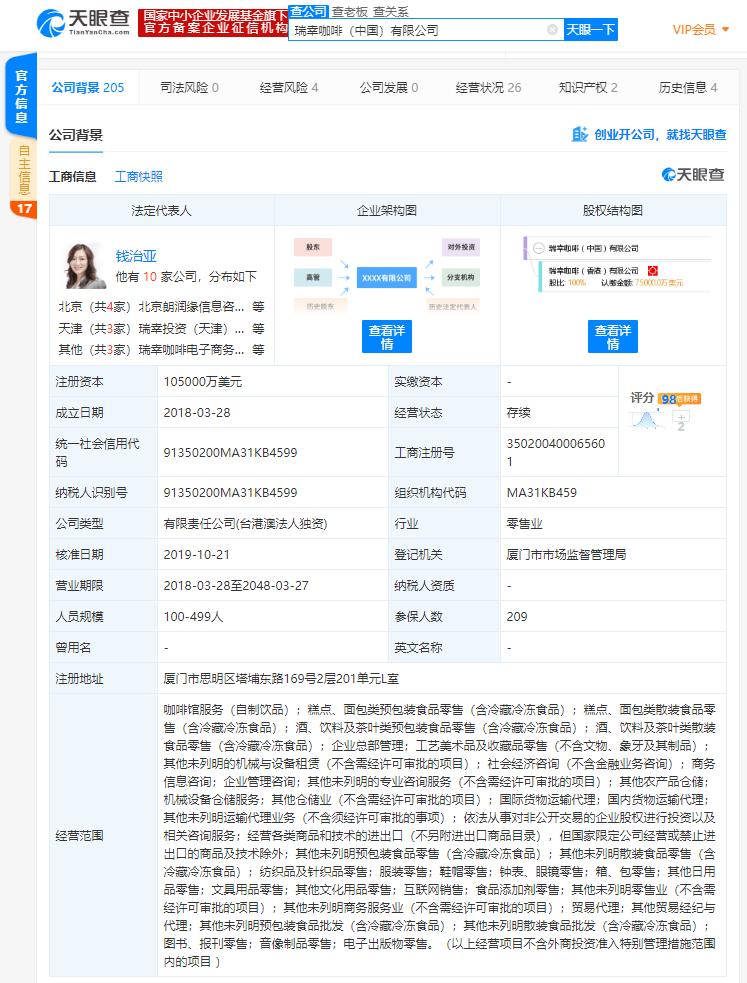The image size is (747, 983).
Task: Open the 北京朗润缘信息咨... company link
Action: pos(191,307)
